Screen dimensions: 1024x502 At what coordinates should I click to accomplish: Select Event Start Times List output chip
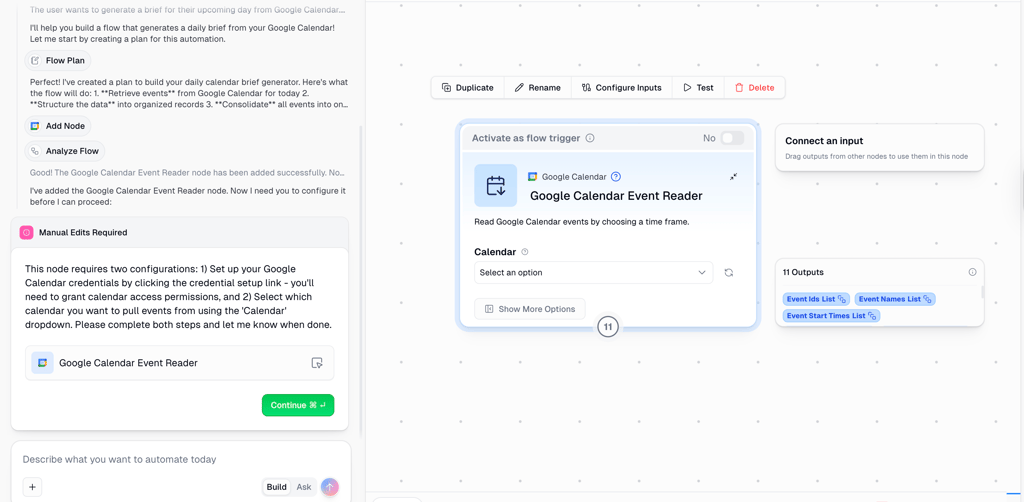[x=831, y=316]
